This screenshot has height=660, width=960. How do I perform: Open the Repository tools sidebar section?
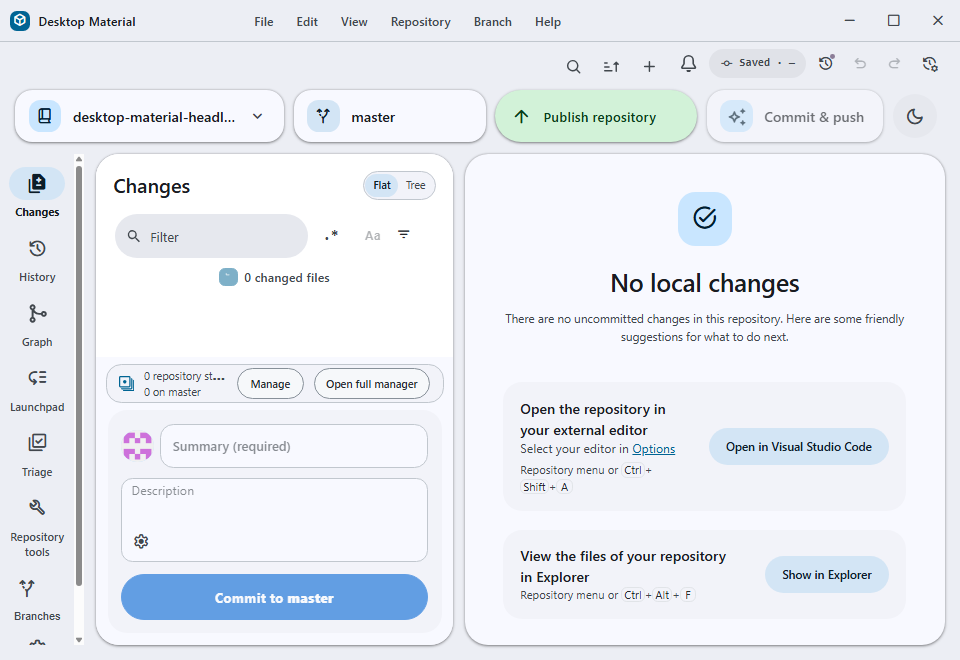click(x=37, y=528)
